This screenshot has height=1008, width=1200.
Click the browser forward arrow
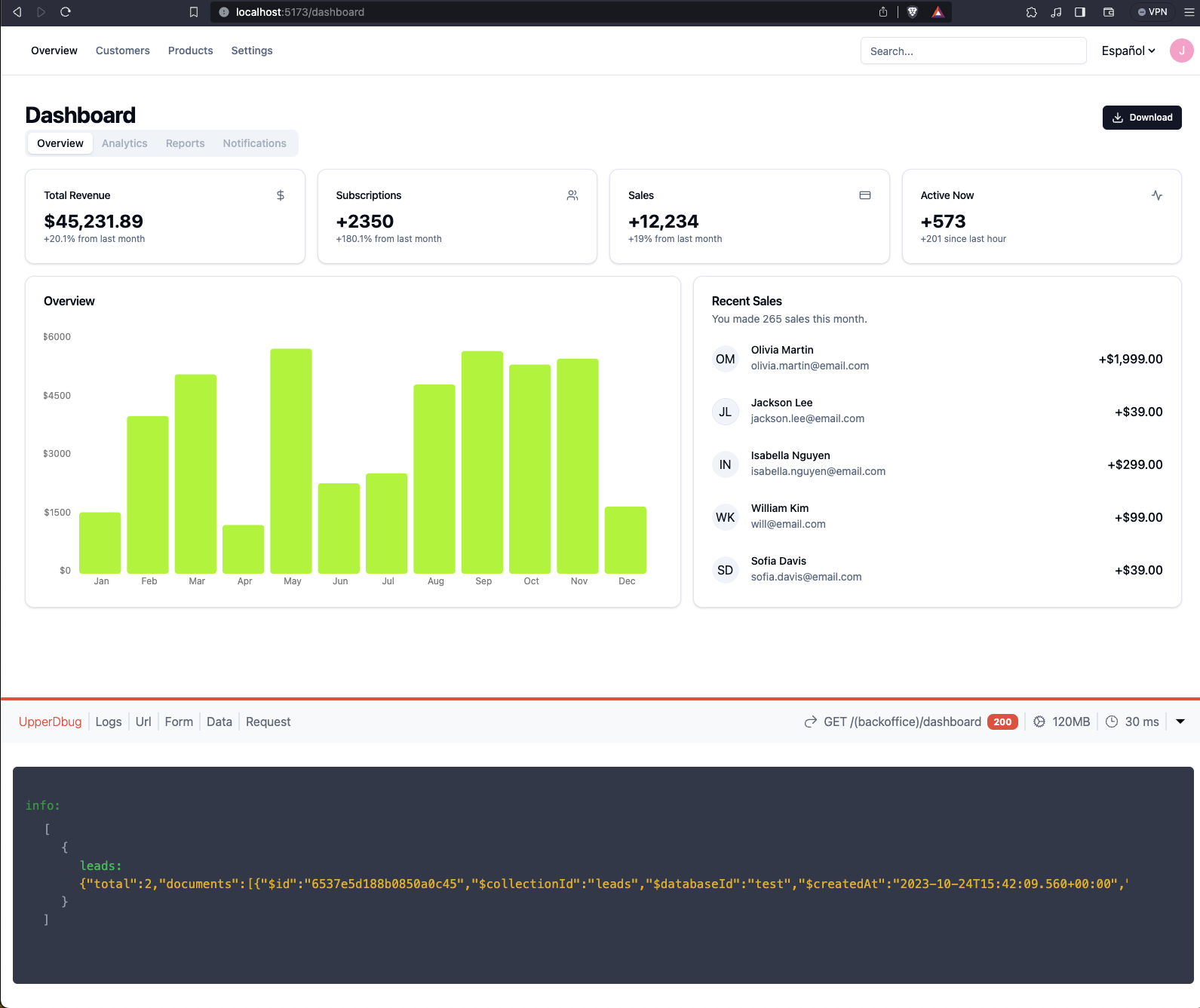41,12
